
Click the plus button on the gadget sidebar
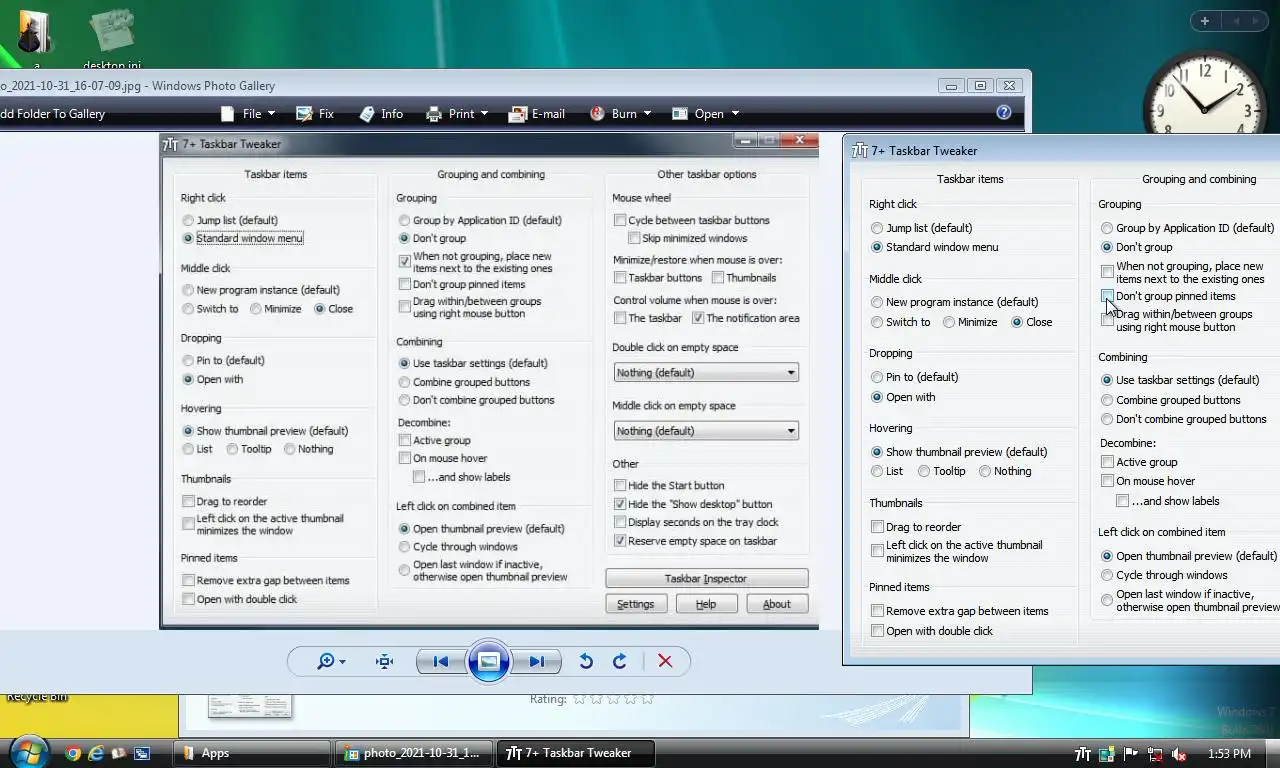point(1205,21)
